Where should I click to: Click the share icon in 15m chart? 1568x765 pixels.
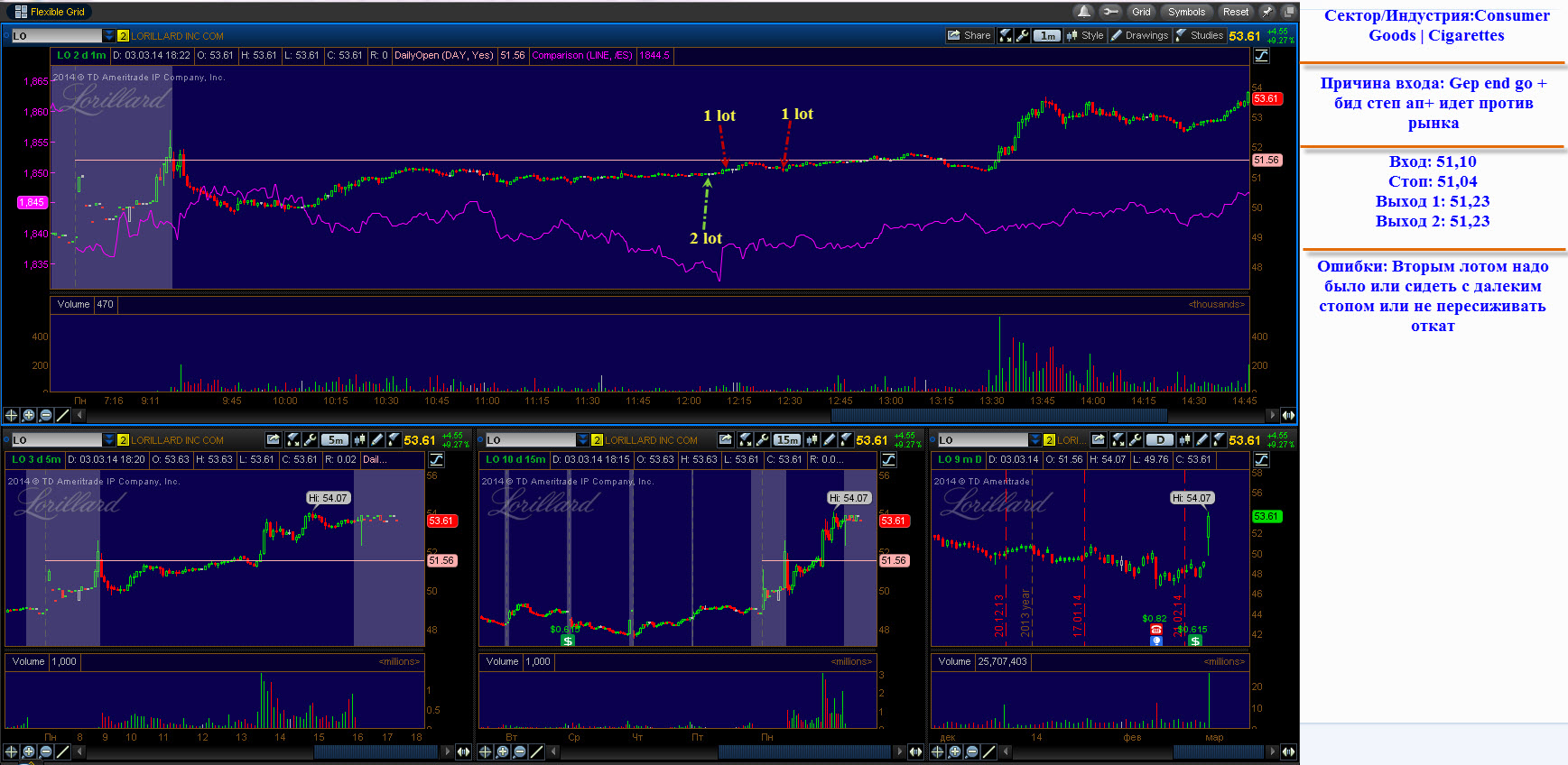point(725,439)
